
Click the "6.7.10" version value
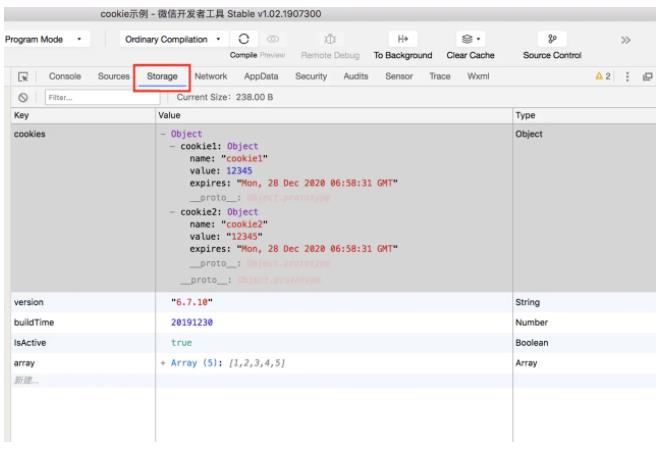[192, 302]
